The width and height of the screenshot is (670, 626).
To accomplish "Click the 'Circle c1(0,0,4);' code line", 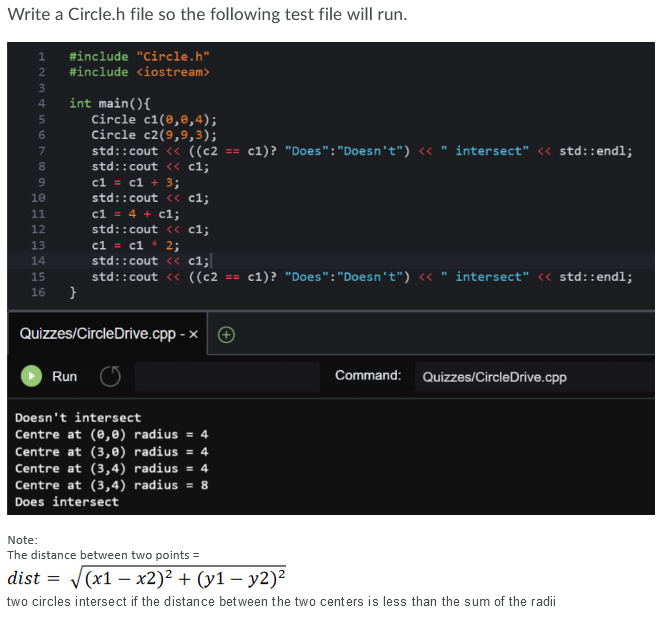I will pos(154,119).
